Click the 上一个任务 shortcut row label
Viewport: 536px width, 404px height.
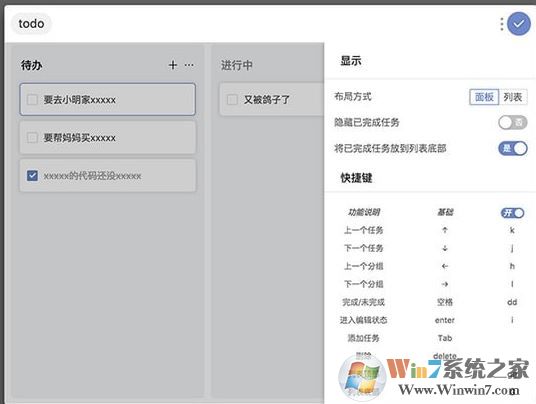363,230
